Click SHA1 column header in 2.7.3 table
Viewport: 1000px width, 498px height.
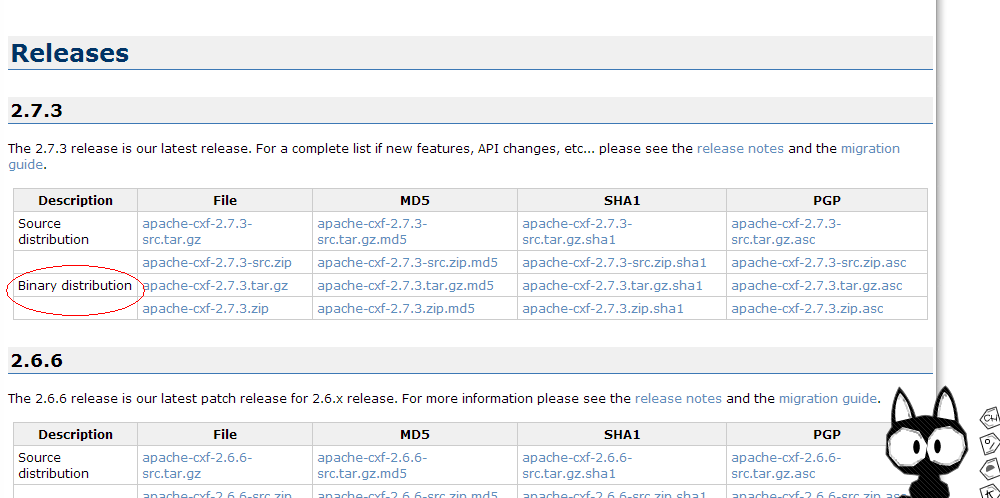click(622, 200)
